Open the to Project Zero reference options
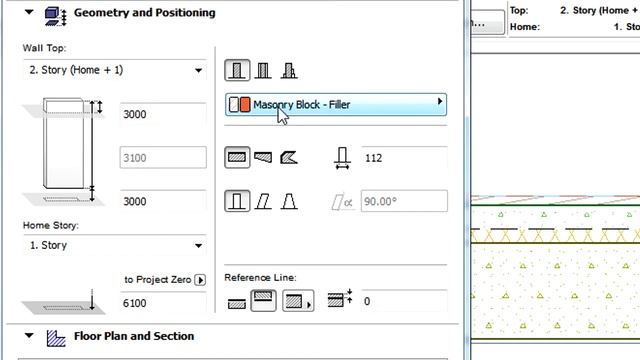The height and width of the screenshot is (360, 640). pos(200,280)
